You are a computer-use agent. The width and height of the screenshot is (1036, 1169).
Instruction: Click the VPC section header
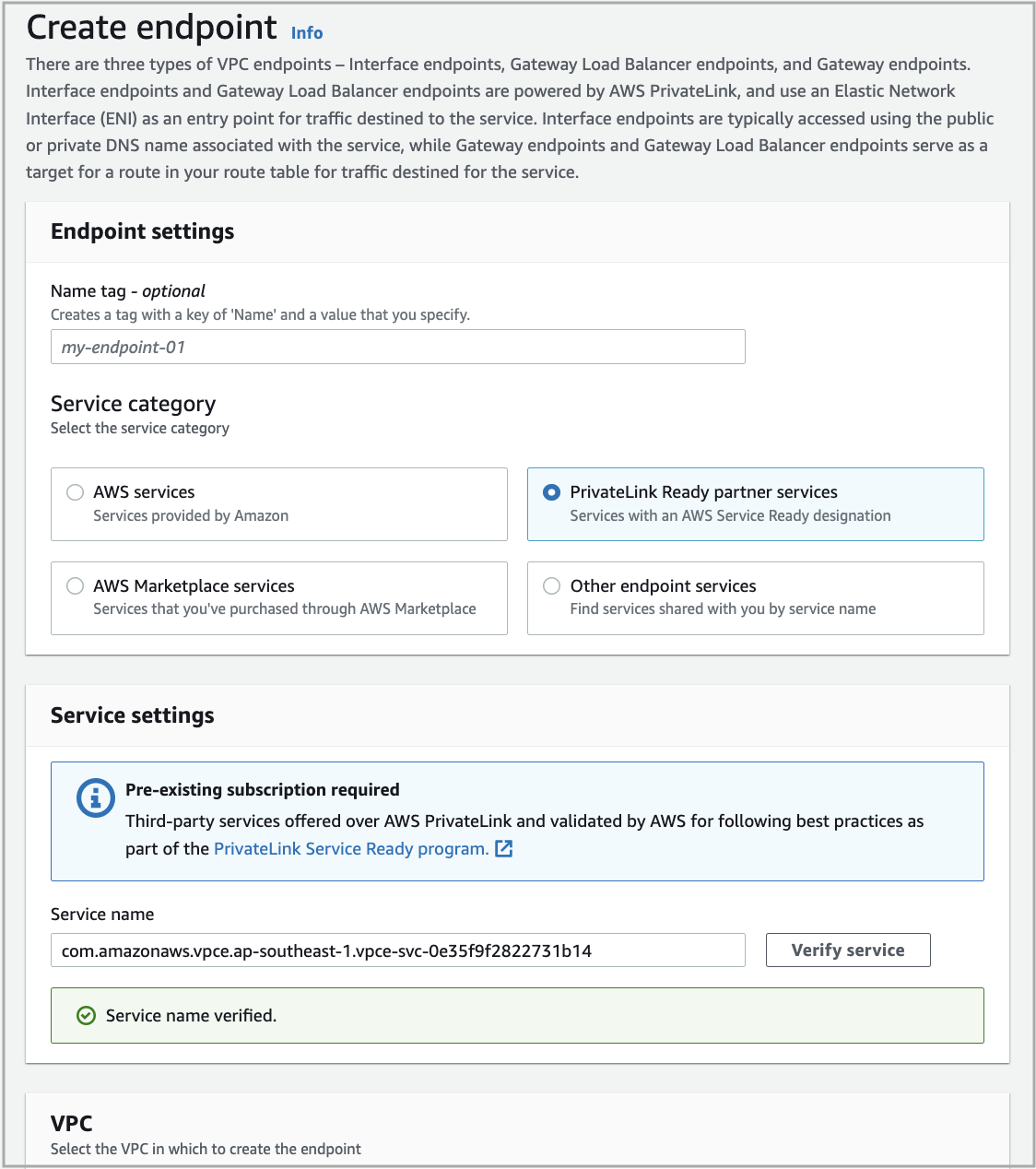pos(71,1123)
